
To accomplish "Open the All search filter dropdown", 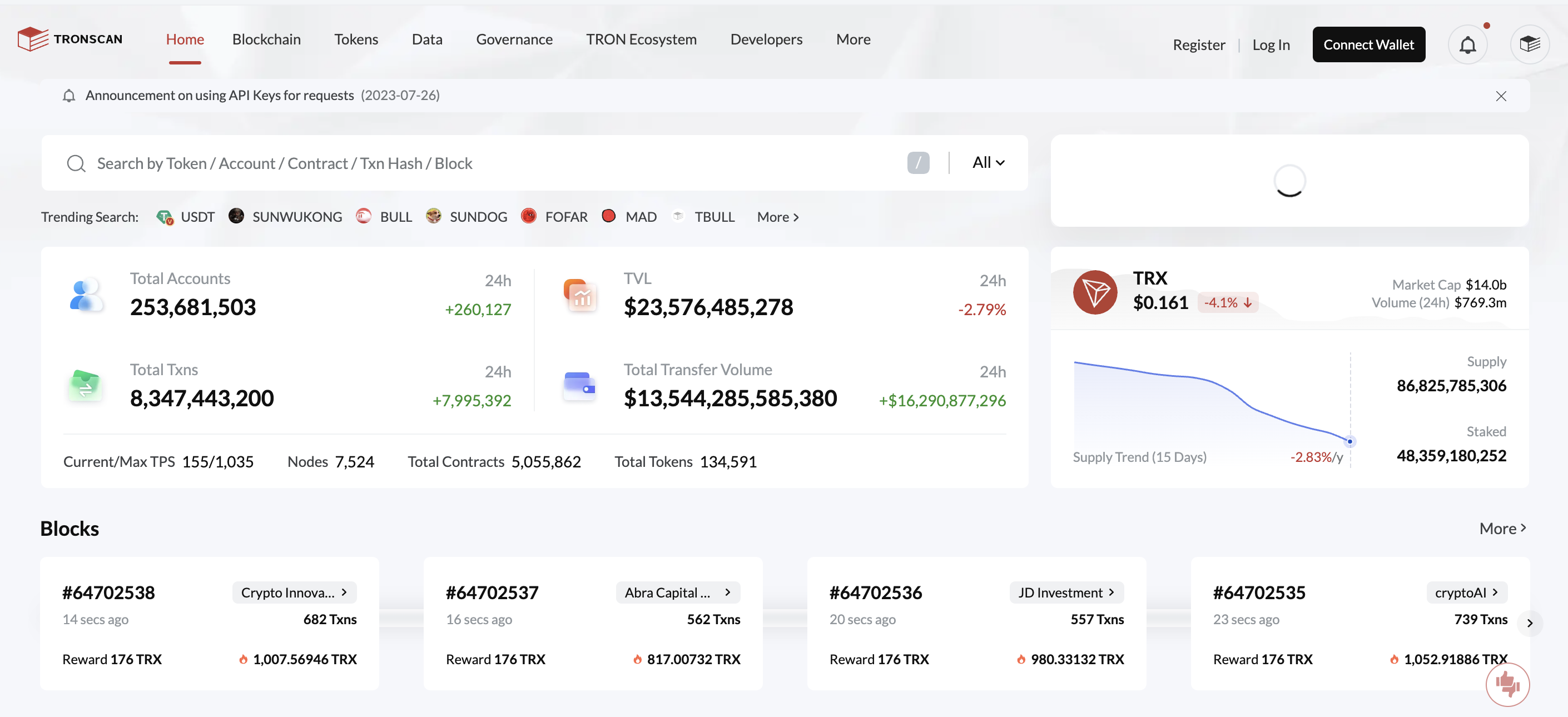I will click(988, 162).
